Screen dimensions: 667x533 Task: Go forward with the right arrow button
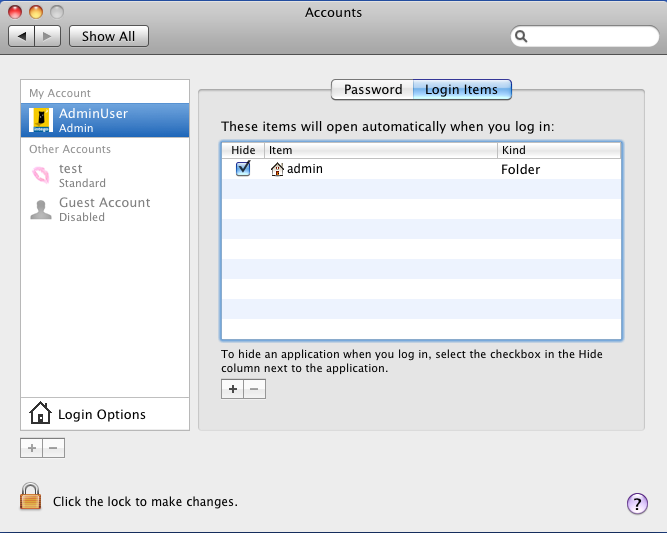tap(49, 36)
